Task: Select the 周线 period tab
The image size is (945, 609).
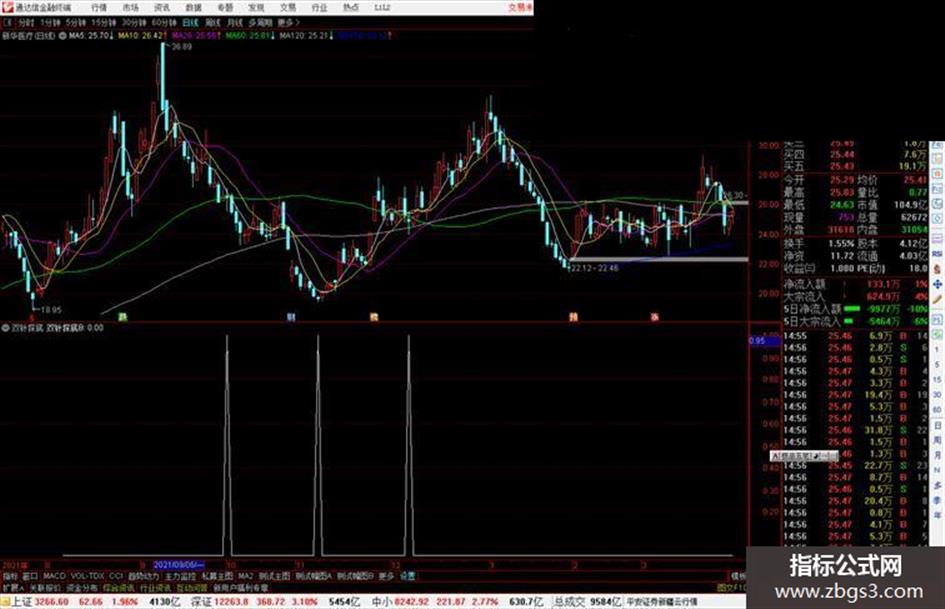Action: click(213, 22)
